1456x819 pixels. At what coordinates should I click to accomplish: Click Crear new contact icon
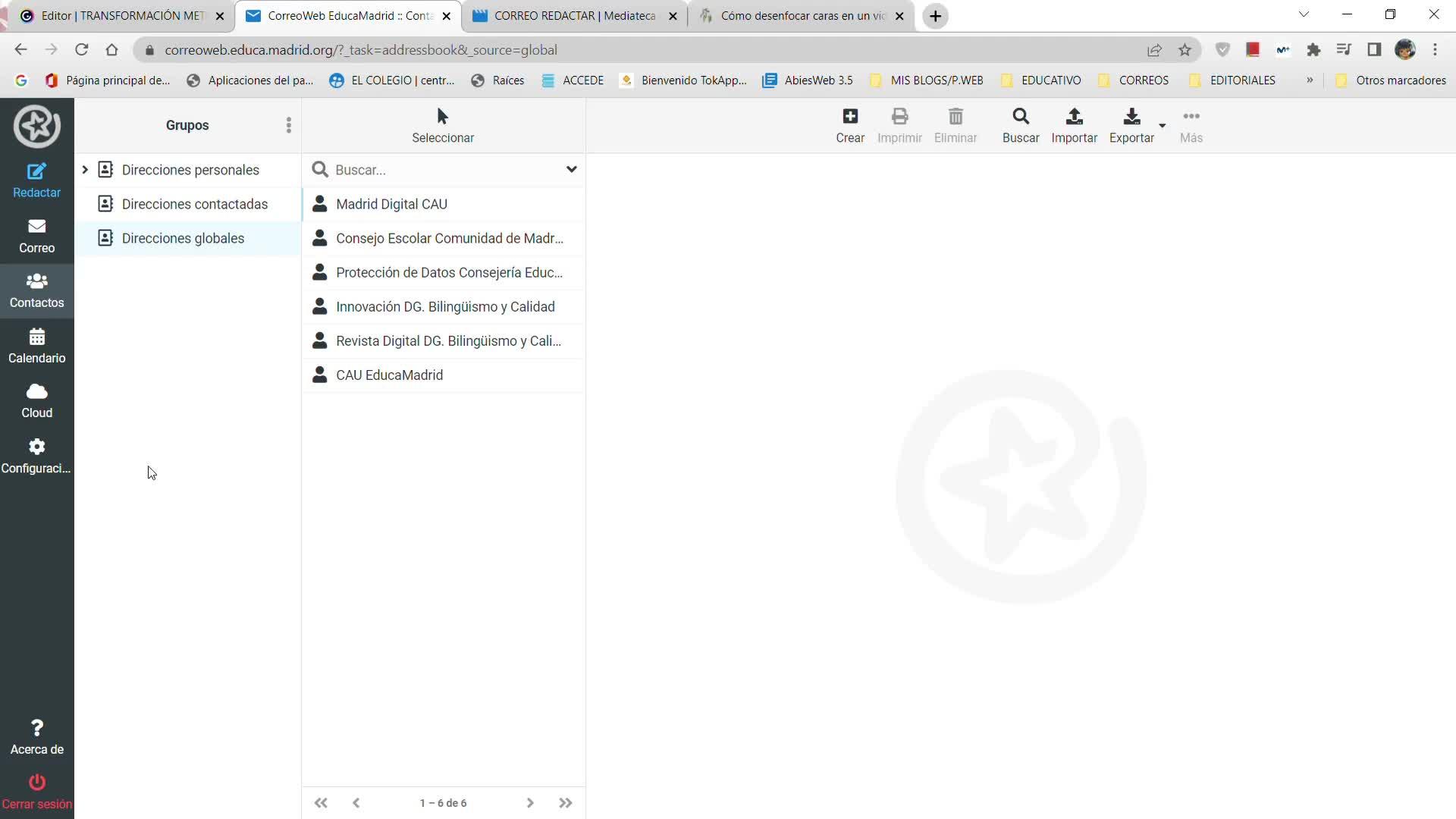click(849, 117)
